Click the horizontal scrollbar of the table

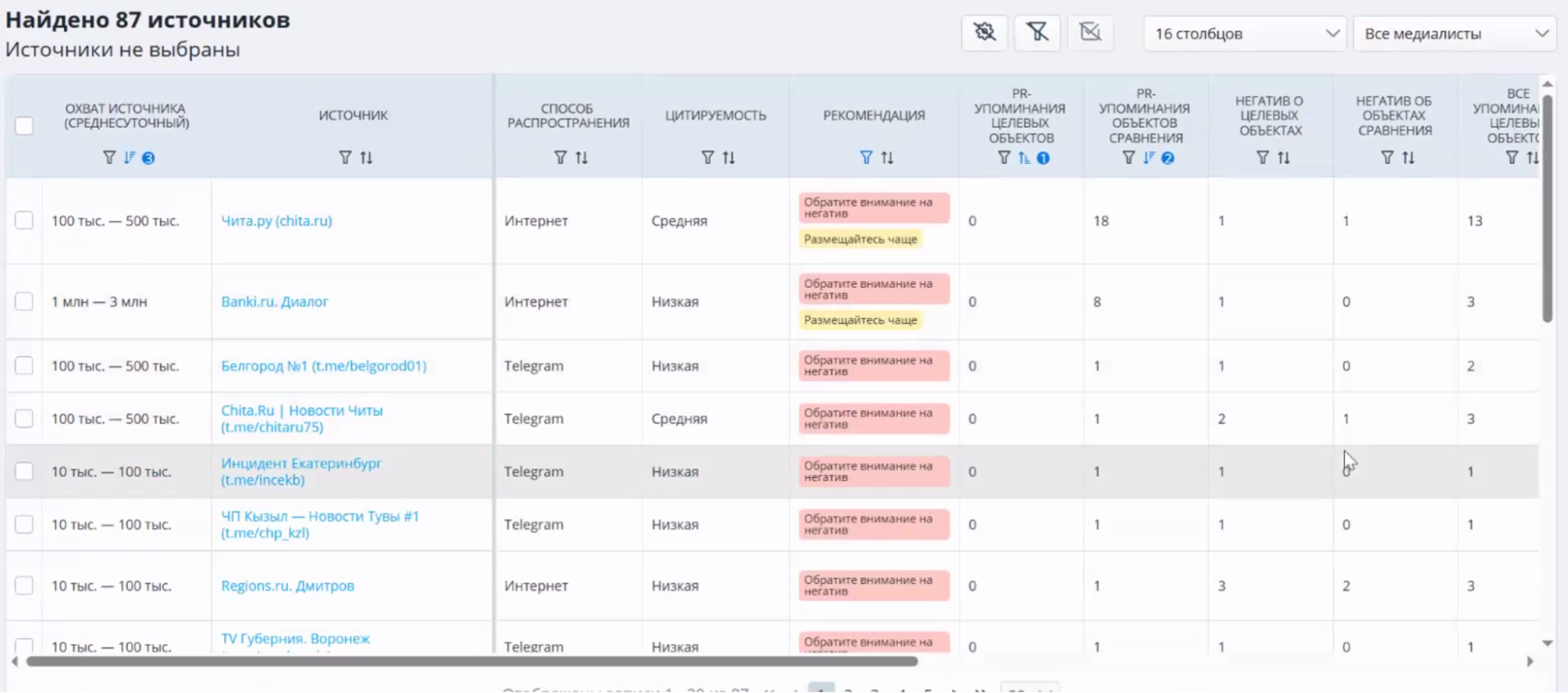point(471,662)
